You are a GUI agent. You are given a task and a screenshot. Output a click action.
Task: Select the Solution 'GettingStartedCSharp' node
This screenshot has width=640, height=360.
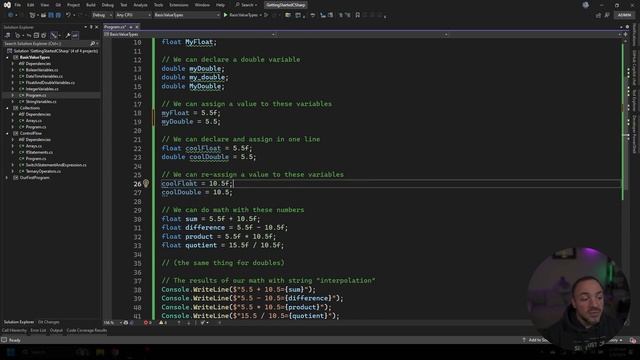[56, 51]
